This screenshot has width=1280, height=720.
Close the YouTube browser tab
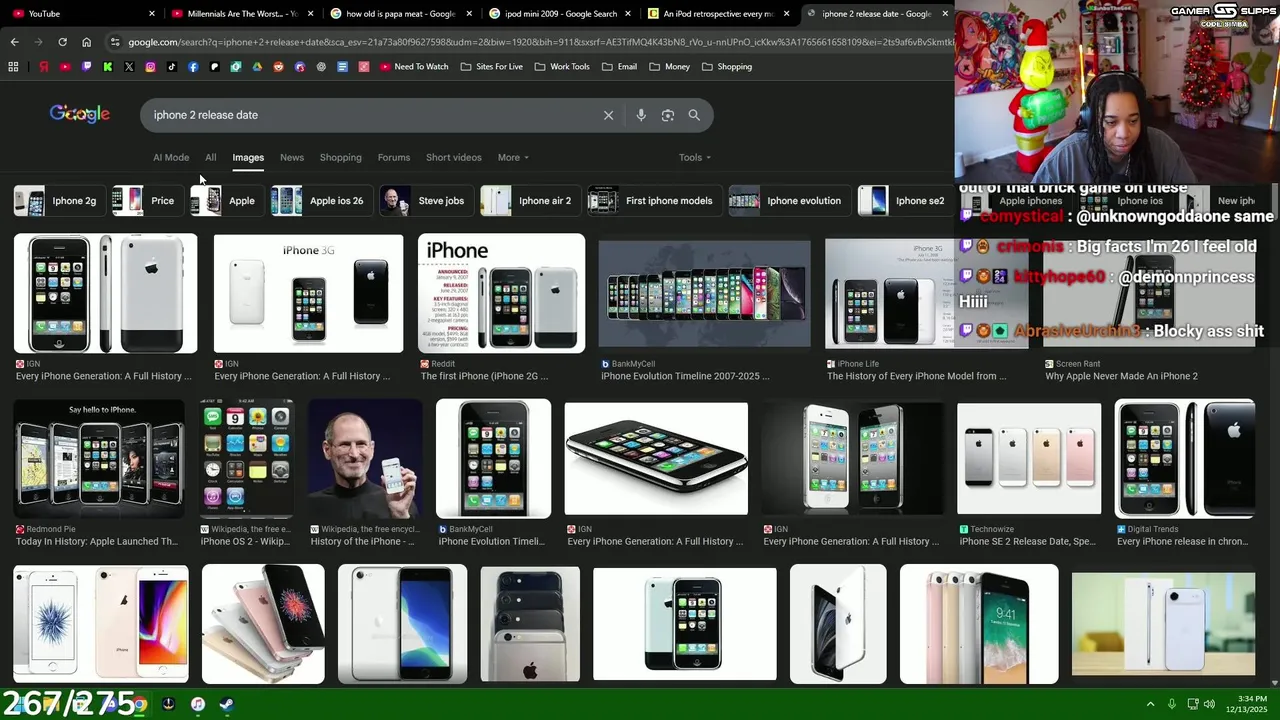pos(152,14)
